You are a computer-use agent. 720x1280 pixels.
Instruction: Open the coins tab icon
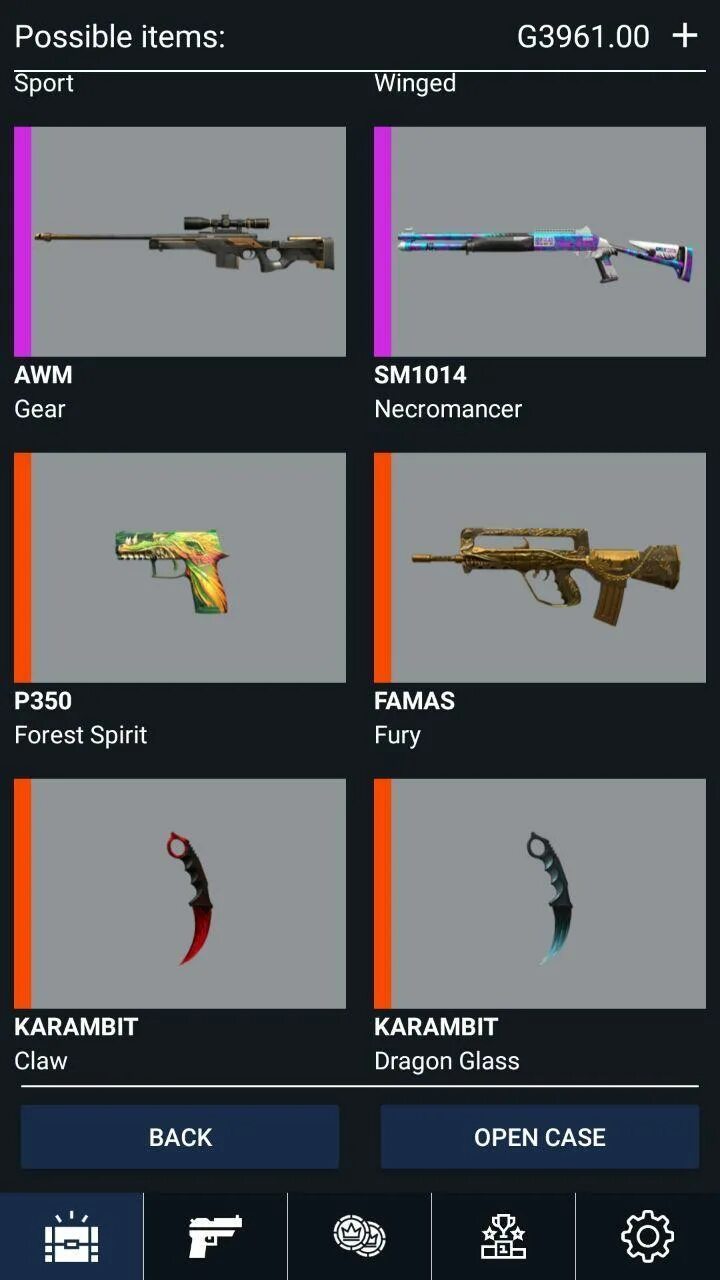359,1235
